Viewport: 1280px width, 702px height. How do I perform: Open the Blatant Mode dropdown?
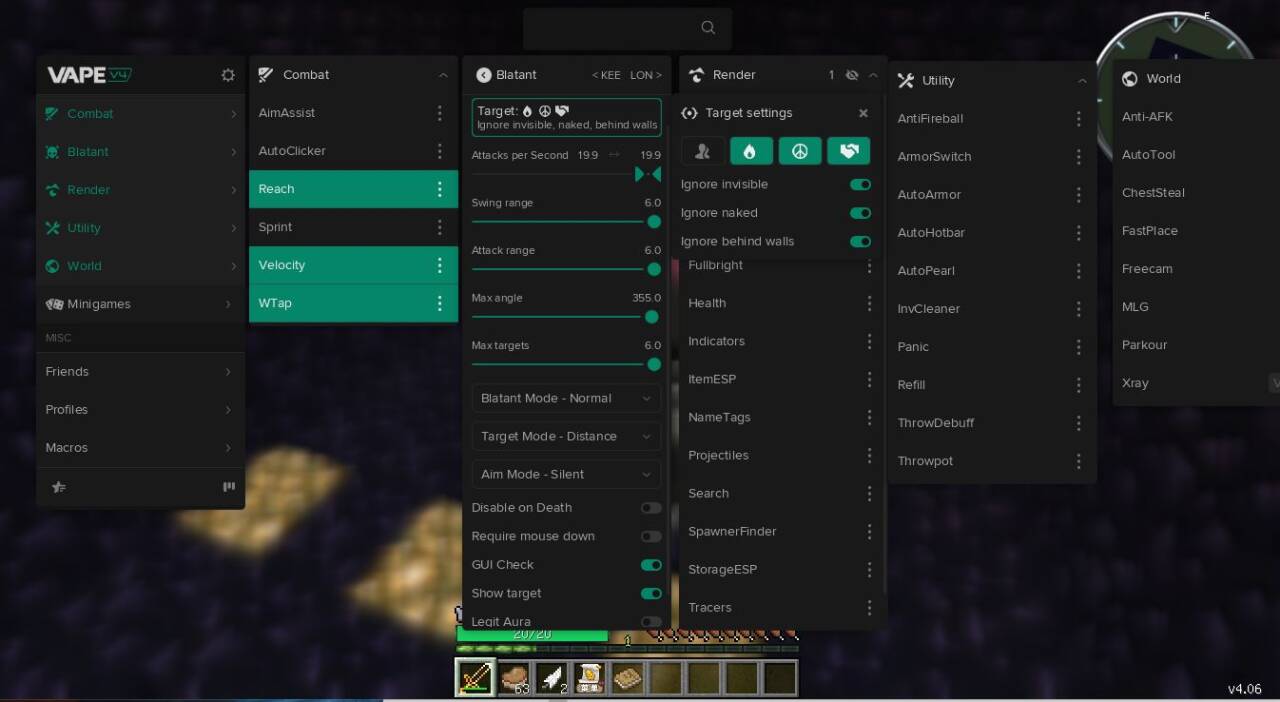coord(566,398)
